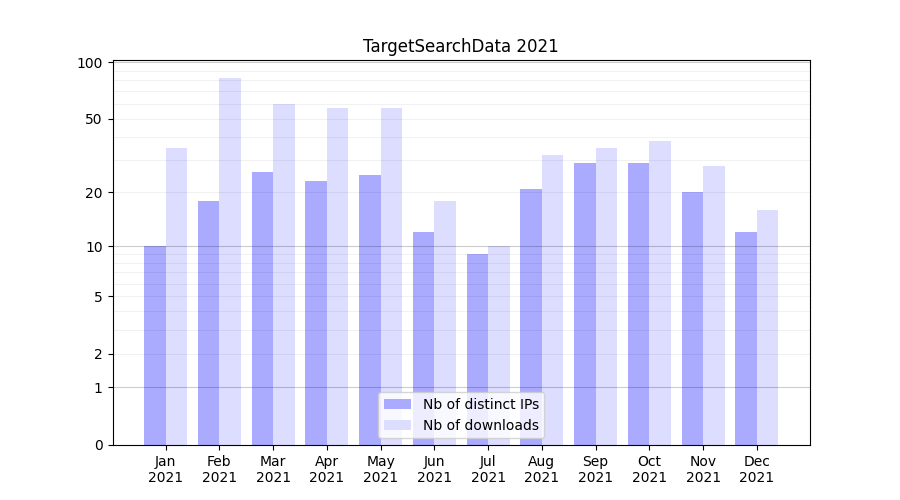Select the Mar 2021 distinct IPs bar
The image size is (900, 500).
(x=262, y=308)
